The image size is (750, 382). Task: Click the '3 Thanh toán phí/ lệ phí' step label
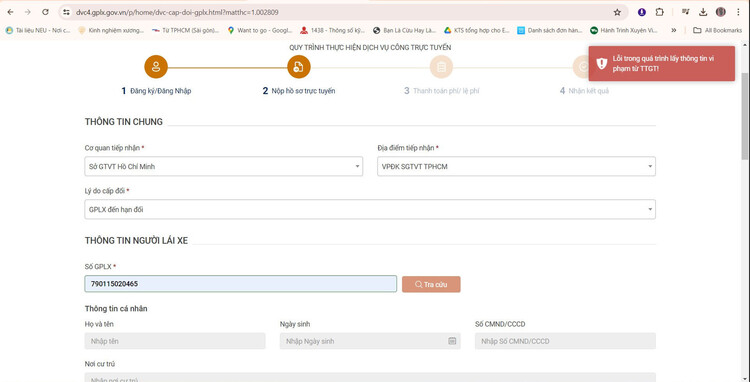441,91
